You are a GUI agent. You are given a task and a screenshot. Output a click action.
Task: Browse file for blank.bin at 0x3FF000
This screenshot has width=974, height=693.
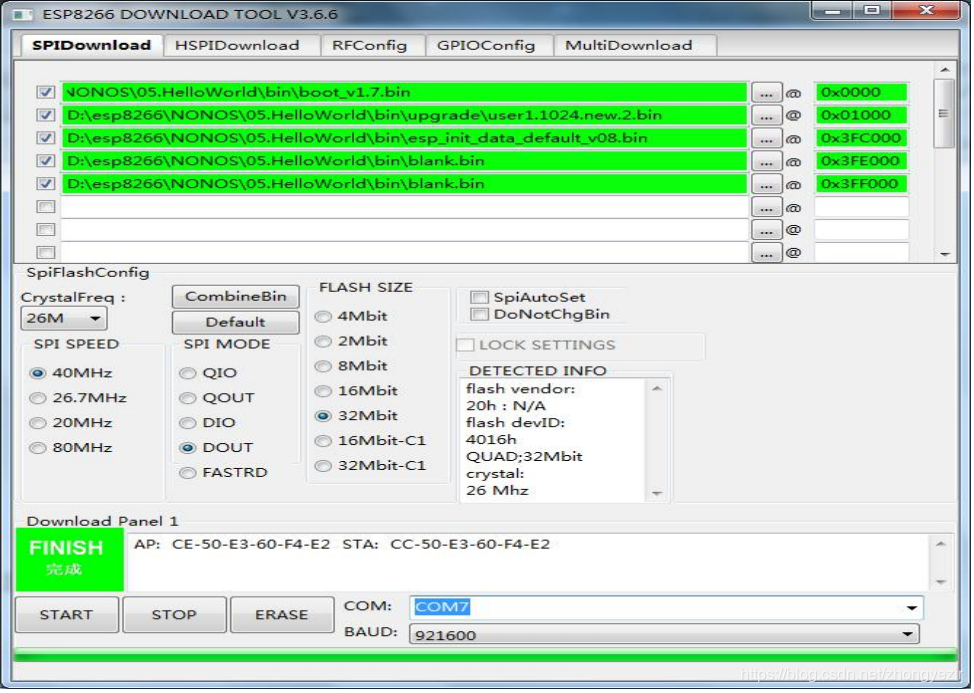(766, 185)
